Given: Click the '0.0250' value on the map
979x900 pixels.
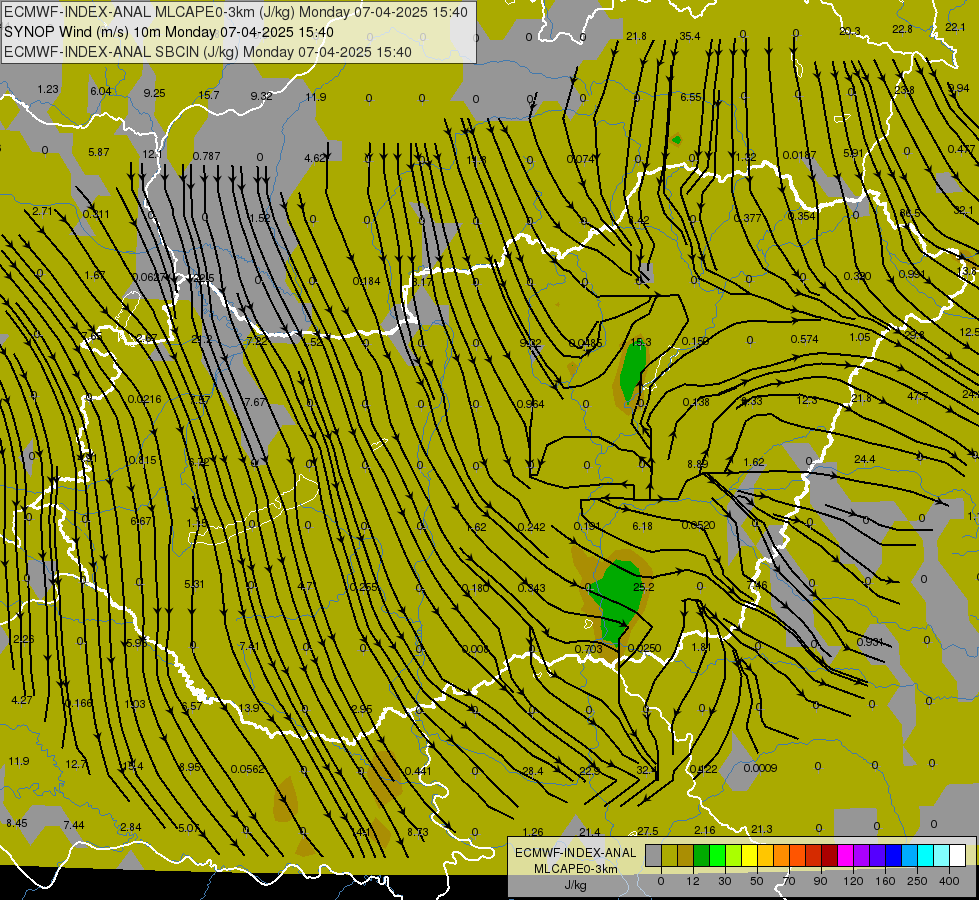Looking at the screenshot, I should click(644, 648).
